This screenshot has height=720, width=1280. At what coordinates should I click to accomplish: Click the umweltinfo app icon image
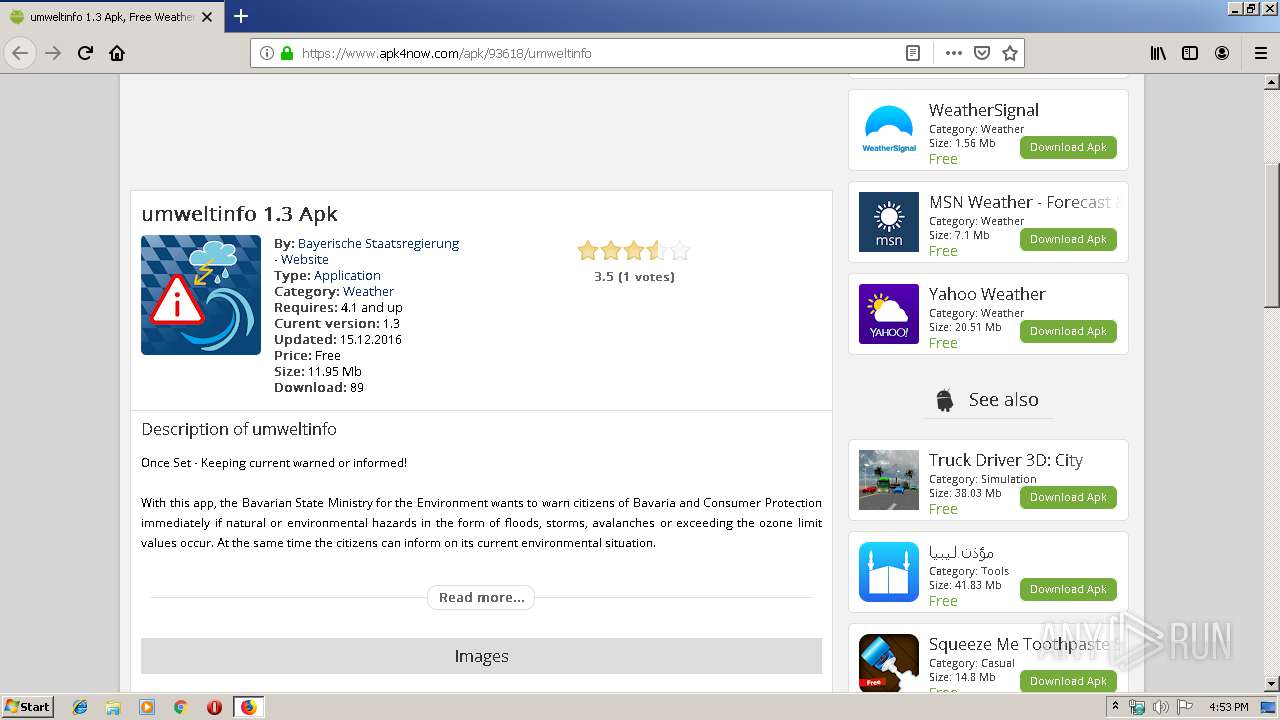[x=201, y=295]
